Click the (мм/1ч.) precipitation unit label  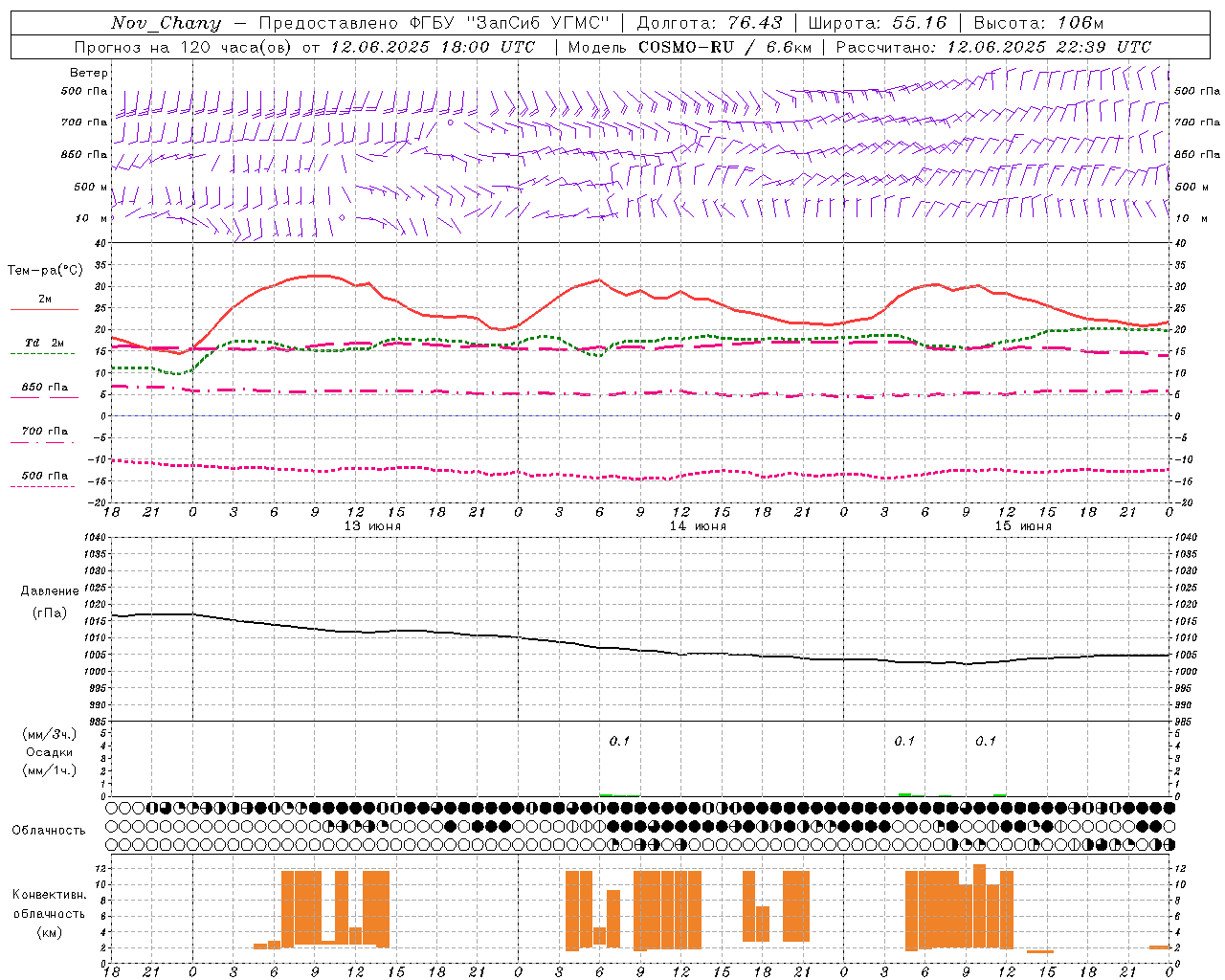click(x=50, y=770)
